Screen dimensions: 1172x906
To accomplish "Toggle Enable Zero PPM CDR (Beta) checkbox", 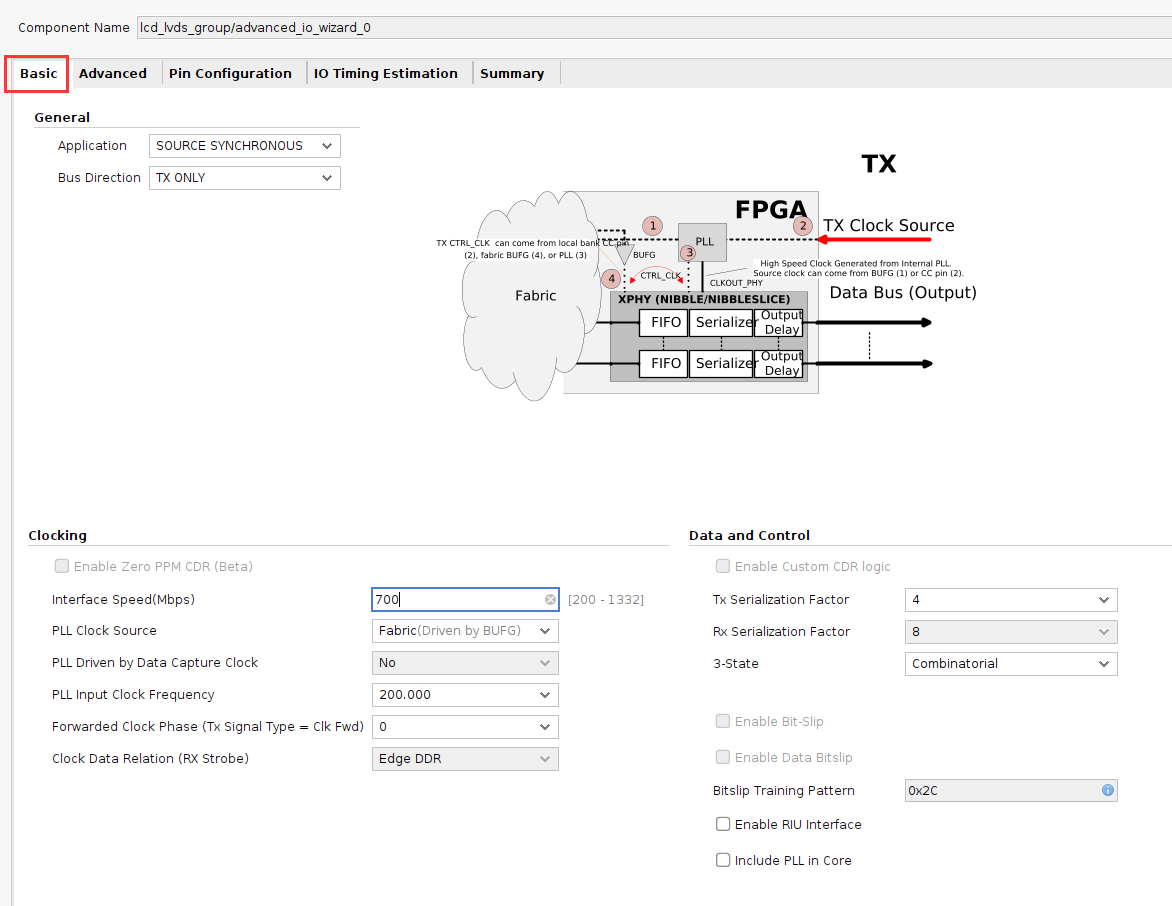I will [x=62, y=566].
